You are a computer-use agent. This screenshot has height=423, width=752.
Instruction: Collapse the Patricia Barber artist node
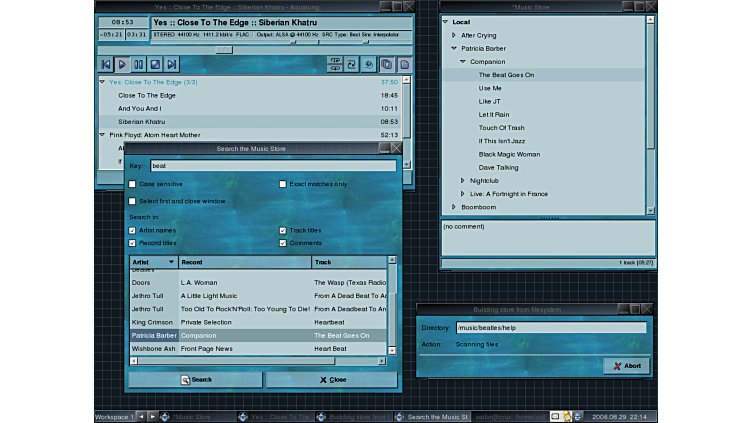(x=454, y=48)
